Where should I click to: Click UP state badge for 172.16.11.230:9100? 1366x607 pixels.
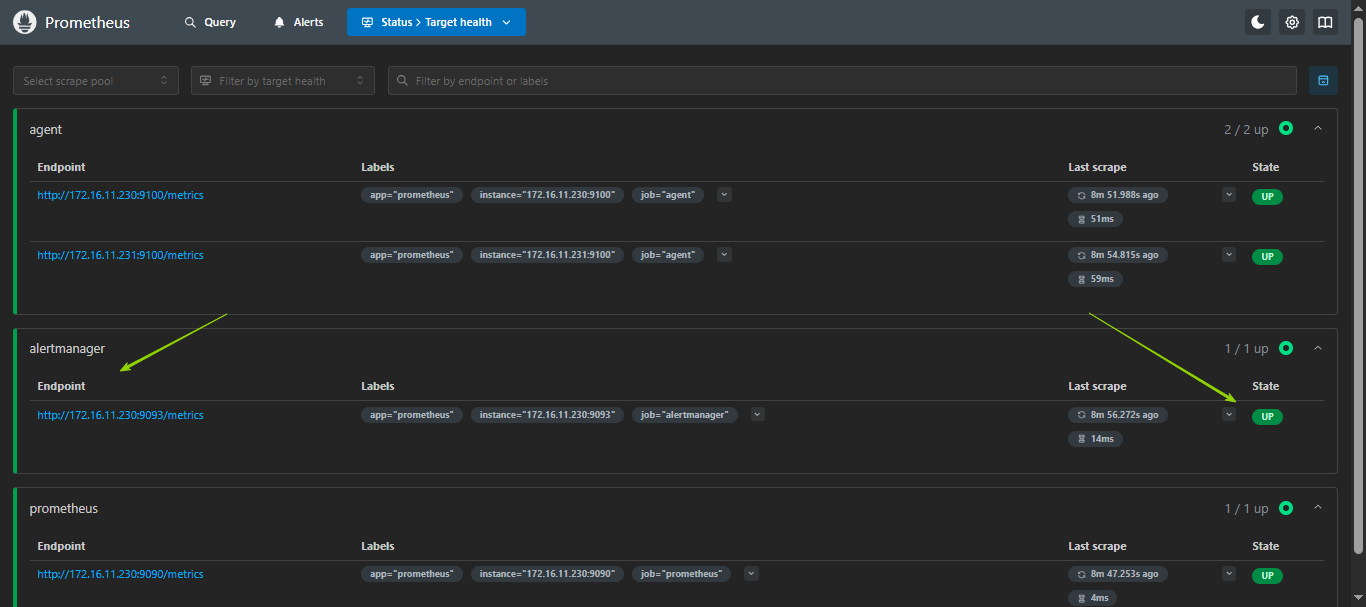(x=1267, y=197)
